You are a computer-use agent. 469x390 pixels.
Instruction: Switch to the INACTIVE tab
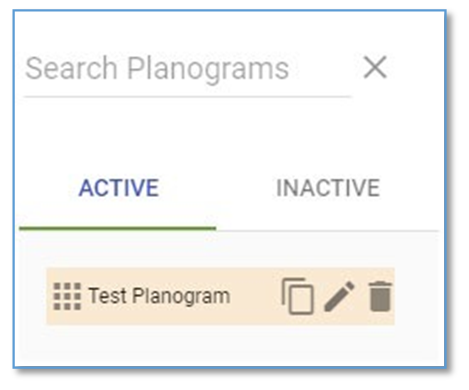(328, 188)
